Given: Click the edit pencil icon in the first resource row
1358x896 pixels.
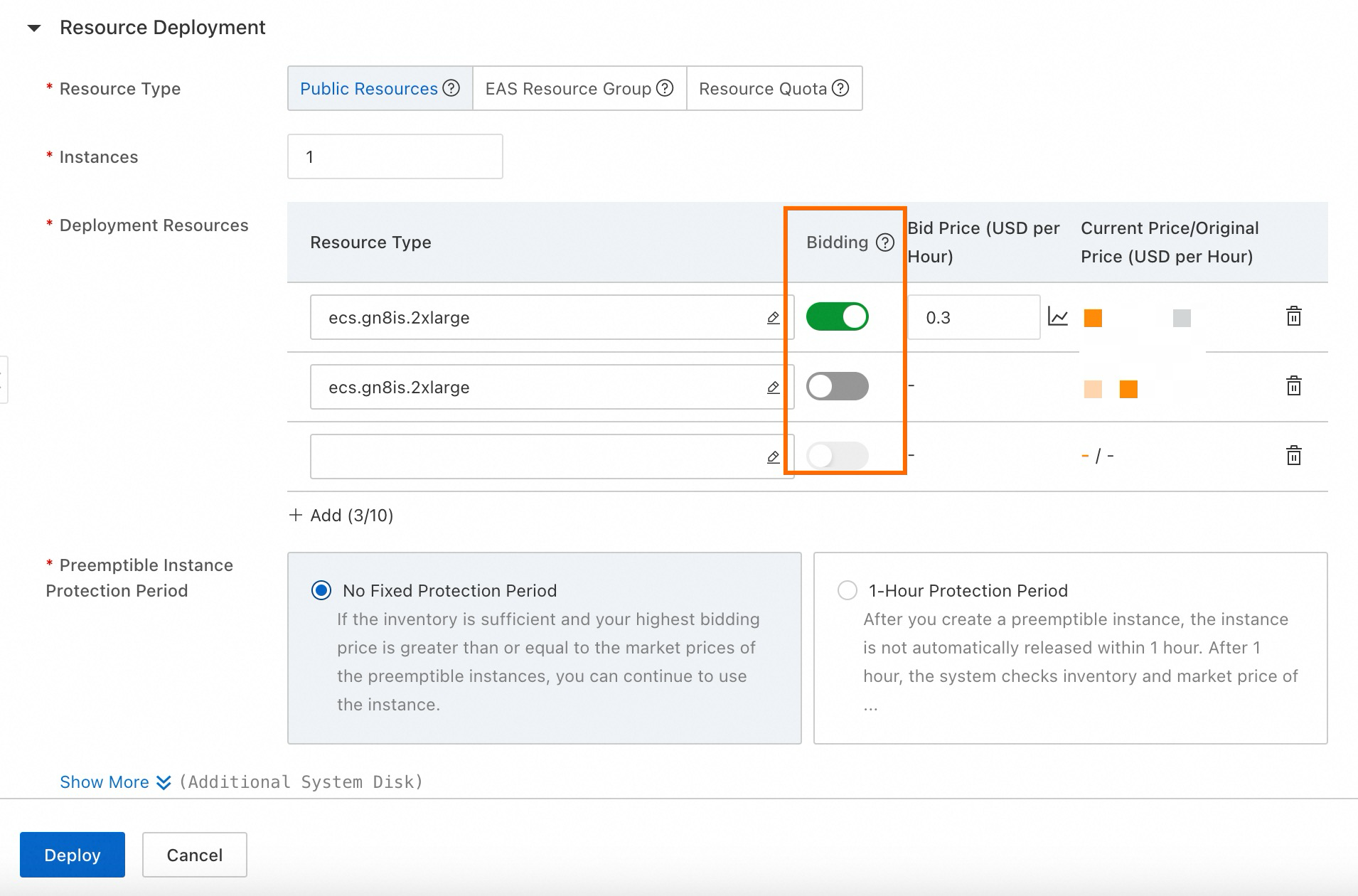Looking at the screenshot, I should (x=773, y=318).
